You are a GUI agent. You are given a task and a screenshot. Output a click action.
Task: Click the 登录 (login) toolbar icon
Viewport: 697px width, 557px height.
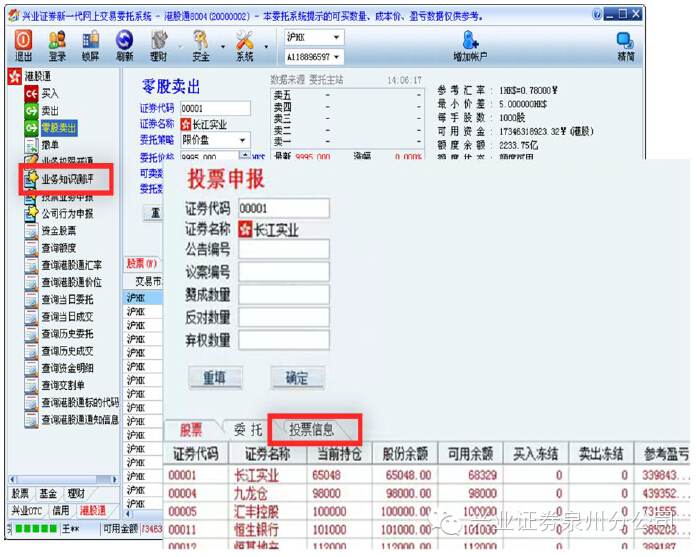(57, 45)
